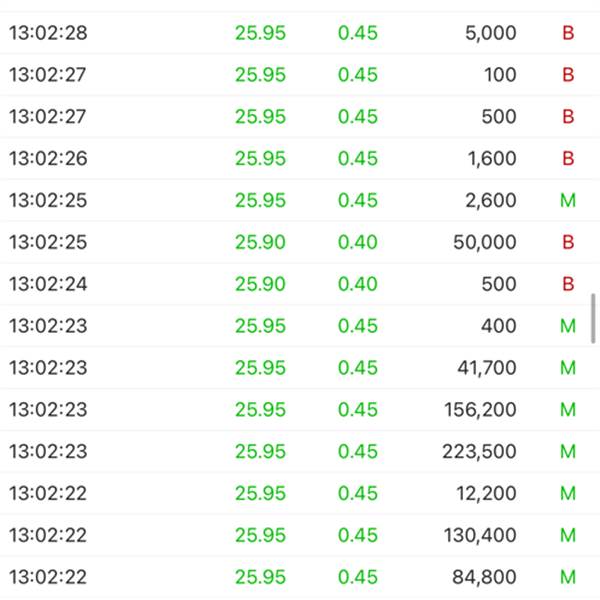Select the 41,700 volume trade at 13:02:23
This screenshot has height=600, width=600.
point(300,368)
